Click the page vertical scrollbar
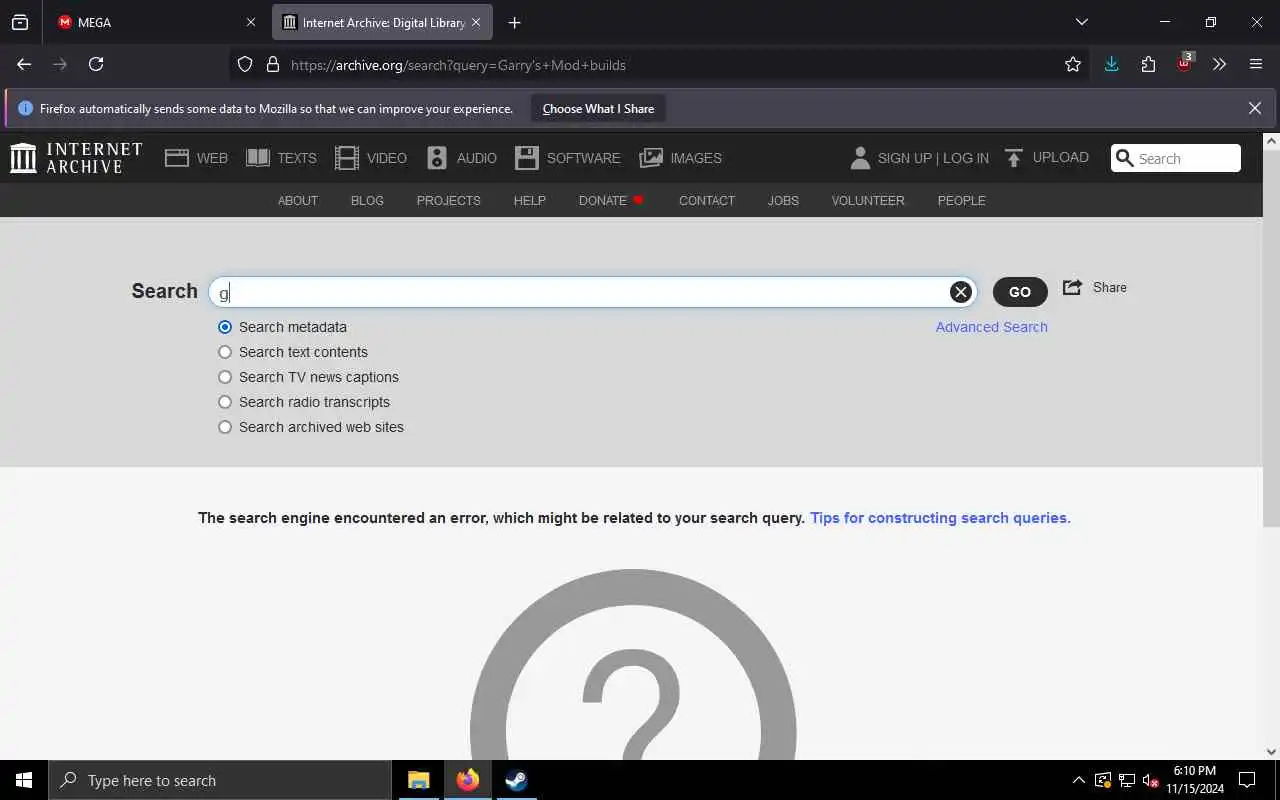 (x=1271, y=340)
